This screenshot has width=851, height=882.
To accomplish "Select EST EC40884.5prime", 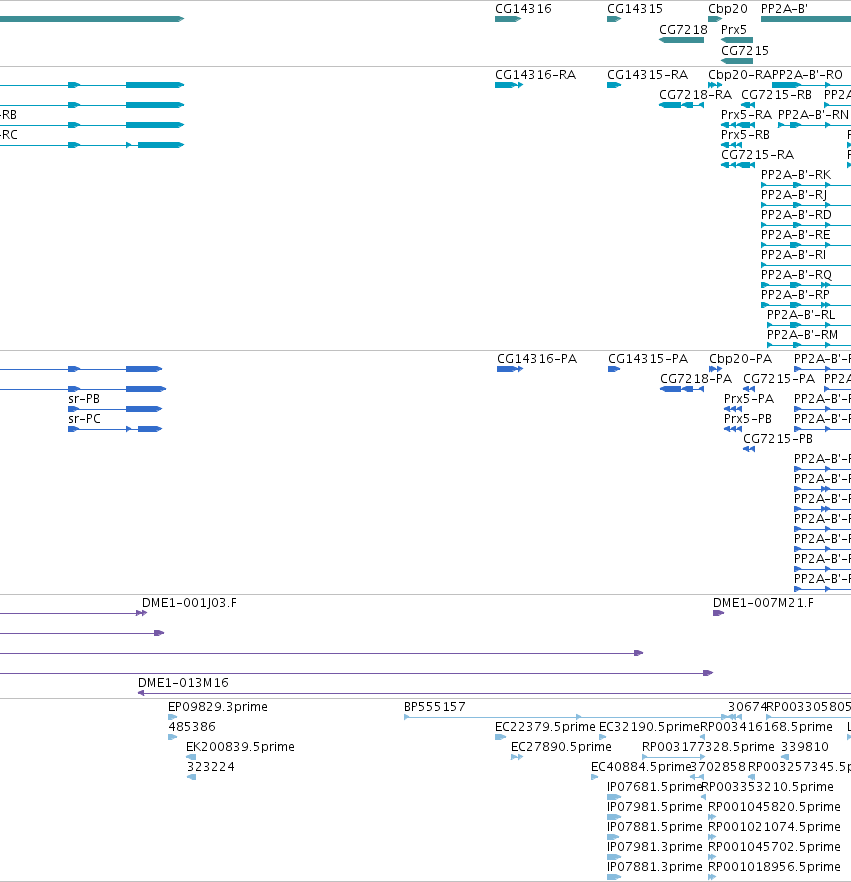I will (595, 777).
